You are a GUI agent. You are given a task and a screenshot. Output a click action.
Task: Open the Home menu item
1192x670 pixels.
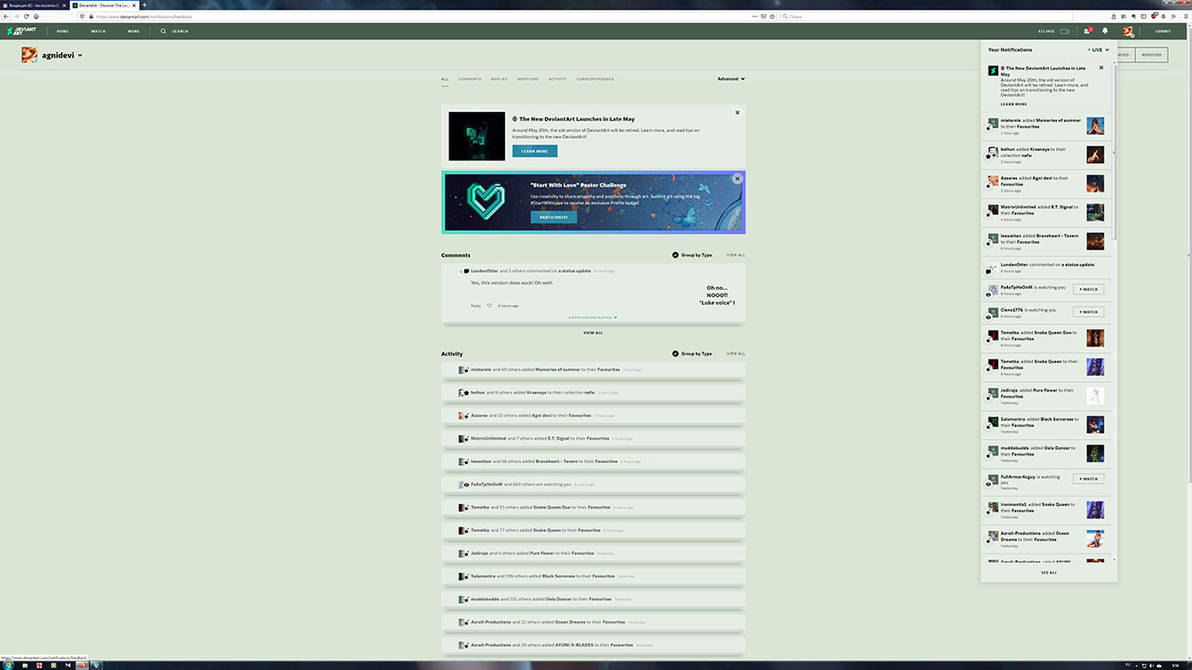click(62, 31)
